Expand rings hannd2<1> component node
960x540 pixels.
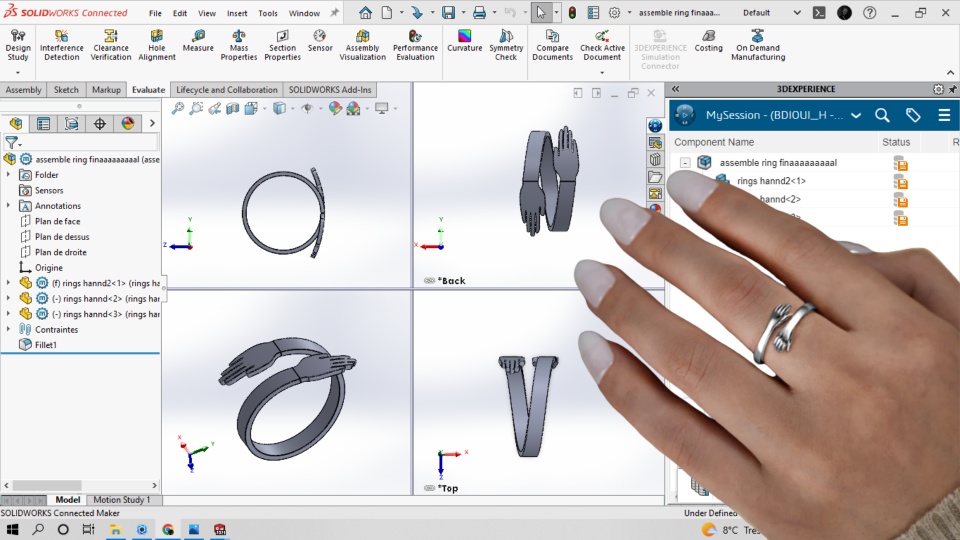pos(8,283)
